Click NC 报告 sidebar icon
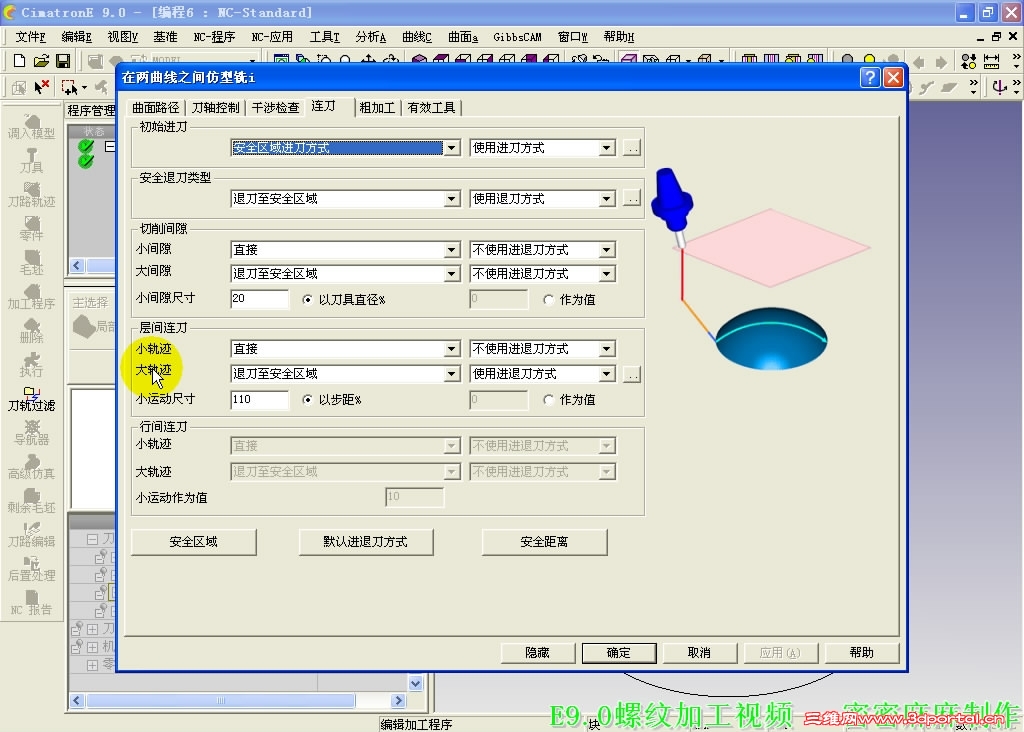This screenshot has width=1024, height=732. [x=31, y=602]
